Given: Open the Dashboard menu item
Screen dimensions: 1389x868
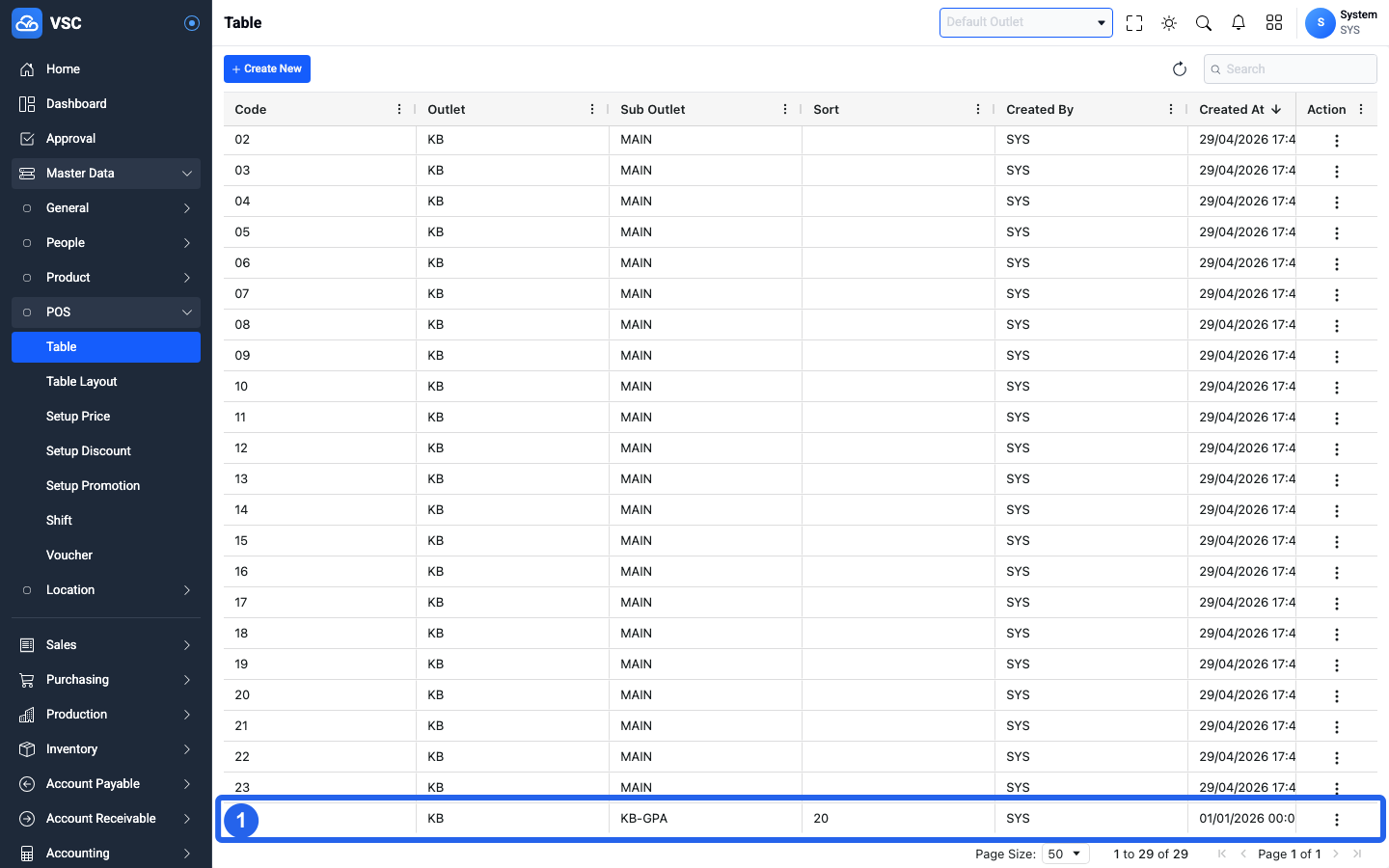Looking at the screenshot, I should tap(106, 104).
